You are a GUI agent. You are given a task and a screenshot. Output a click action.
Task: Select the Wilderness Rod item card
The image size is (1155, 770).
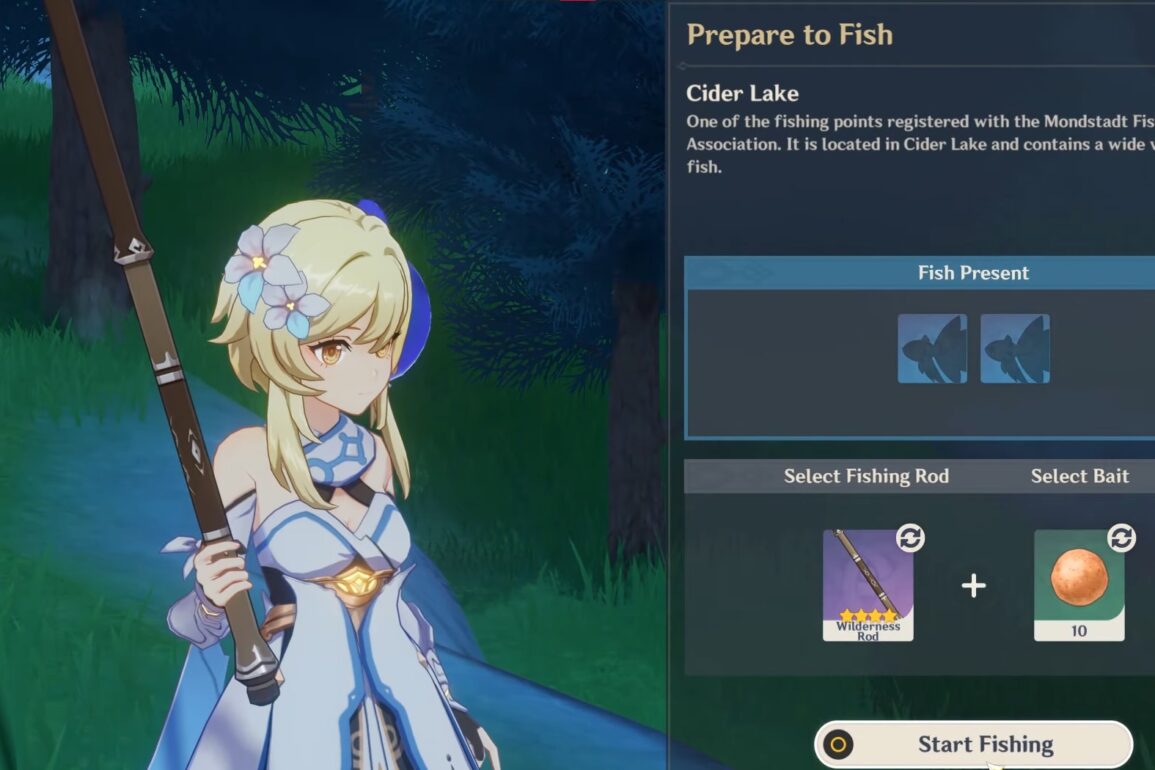868,586
